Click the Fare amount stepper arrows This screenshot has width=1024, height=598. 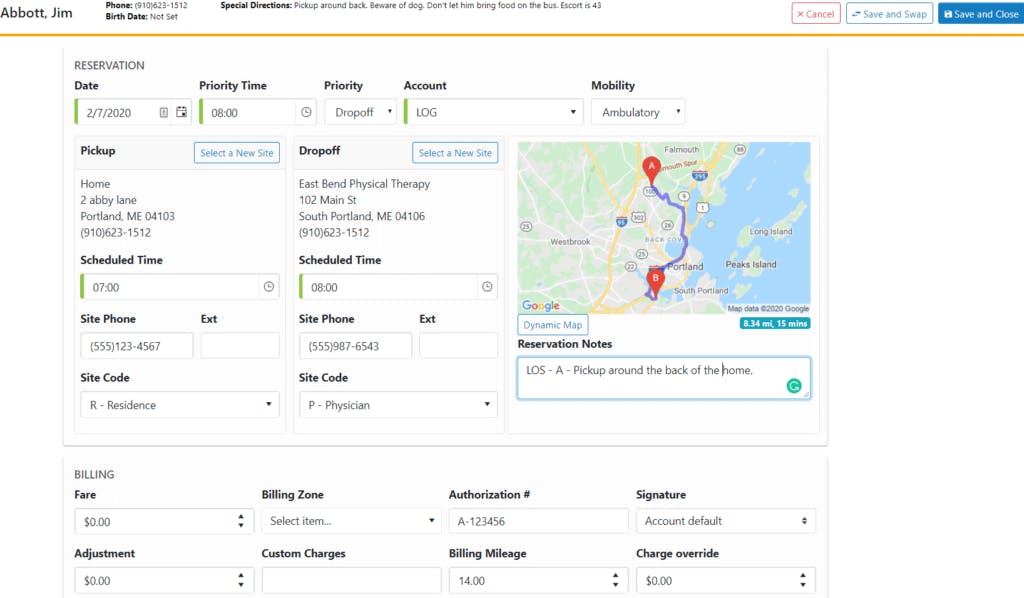240,521
